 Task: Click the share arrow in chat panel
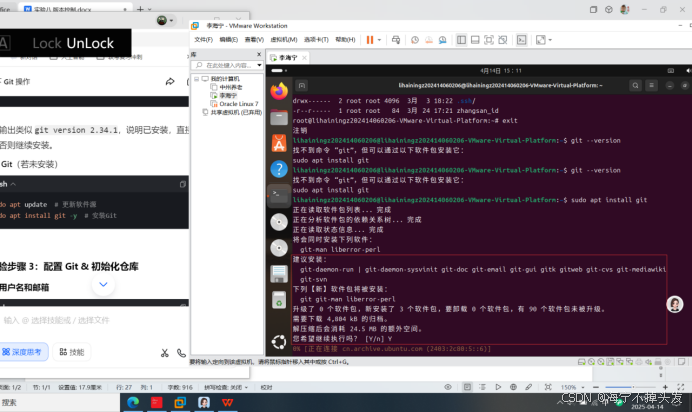[x=170, y=82]
